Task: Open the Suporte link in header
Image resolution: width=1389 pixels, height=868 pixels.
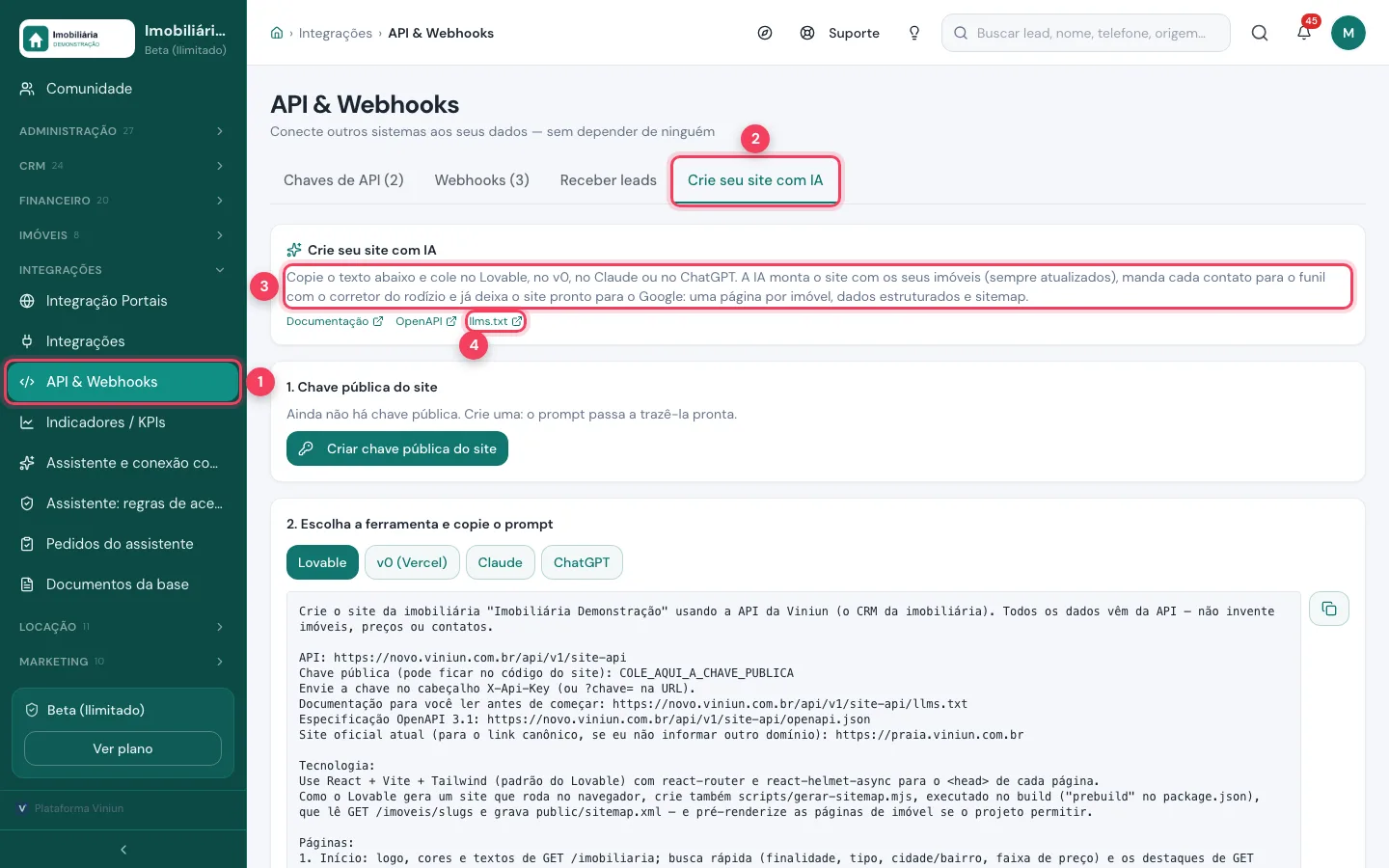Action: (840, 33)
